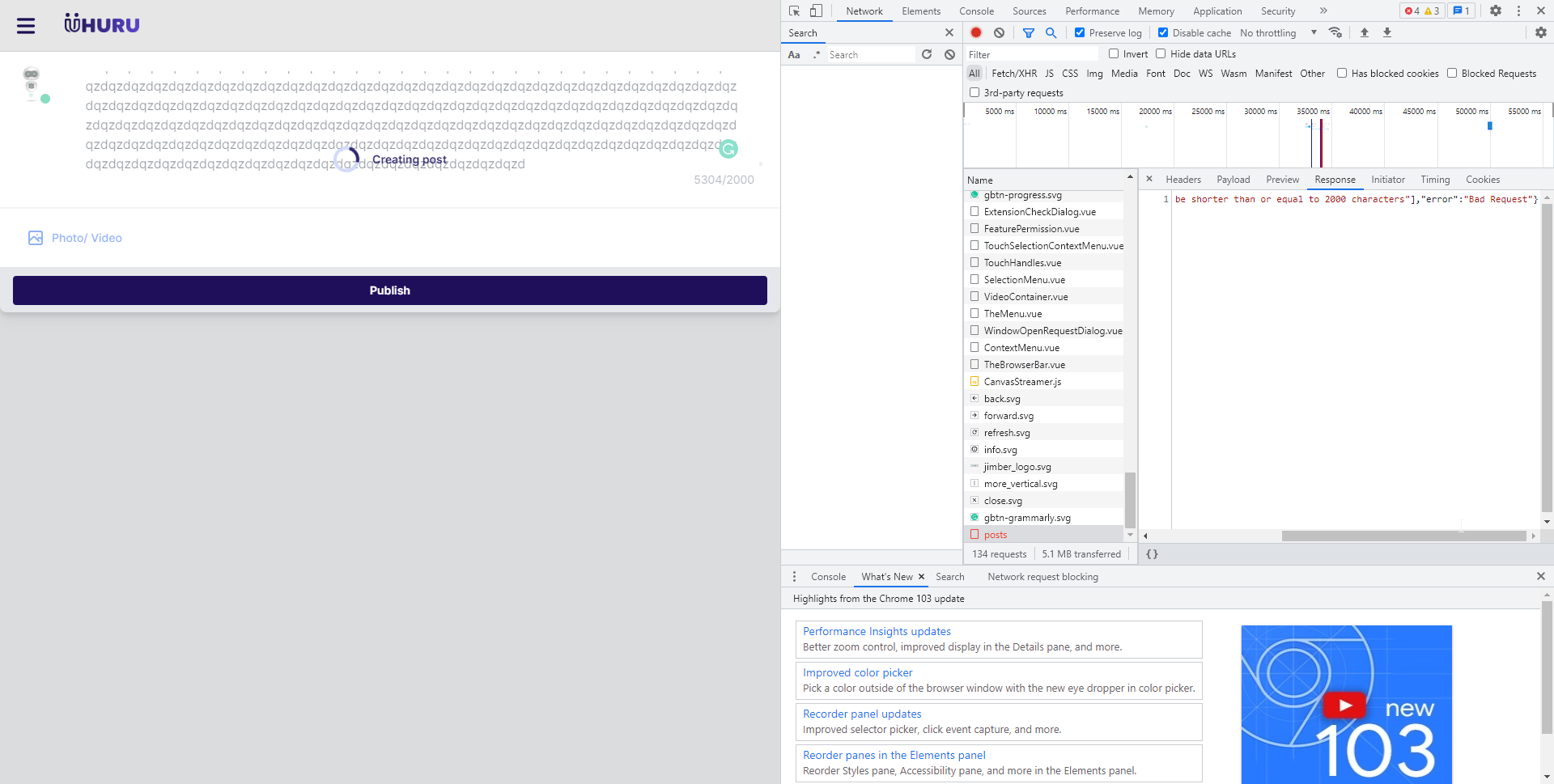Uncheck the Preserve log checkbox
The image size is (1554, 784).
pos(1080,32)
